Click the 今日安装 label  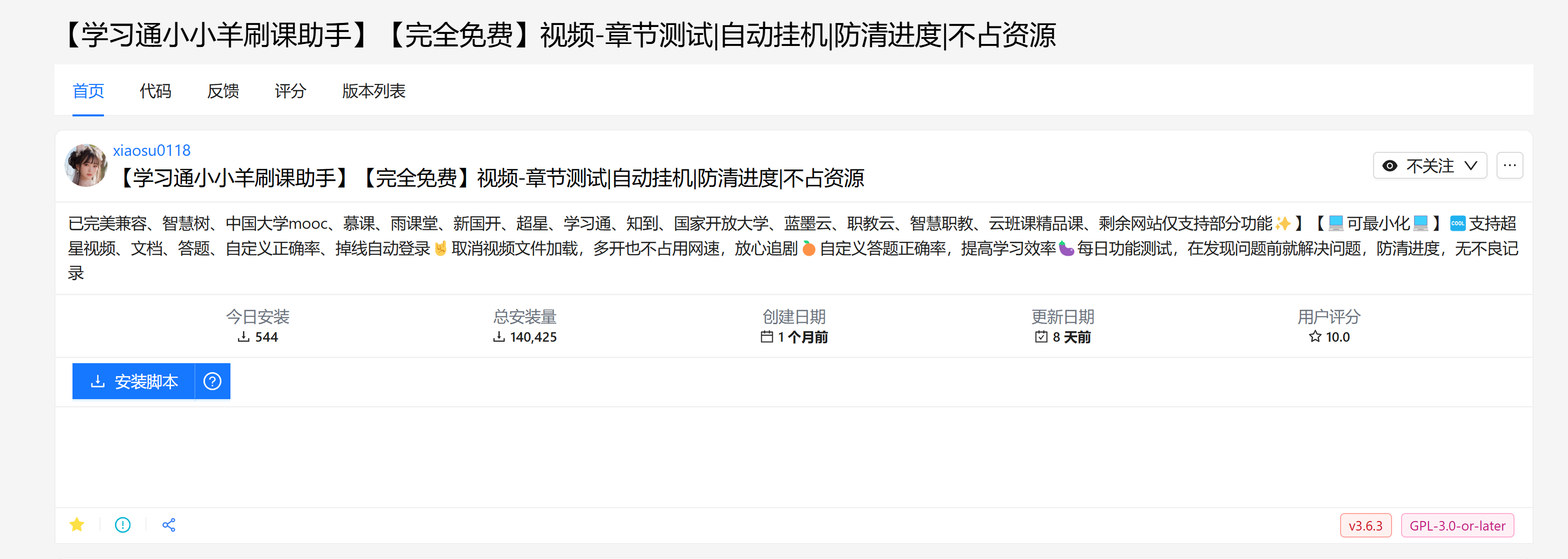tap(258, 316)
